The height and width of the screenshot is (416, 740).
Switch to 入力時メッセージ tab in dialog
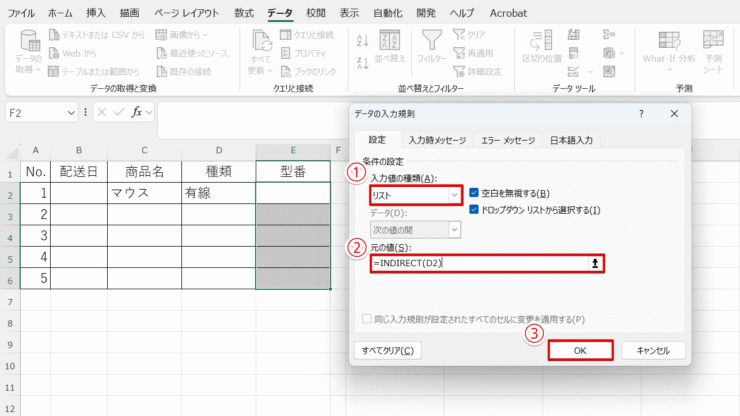tap(437, 140)
